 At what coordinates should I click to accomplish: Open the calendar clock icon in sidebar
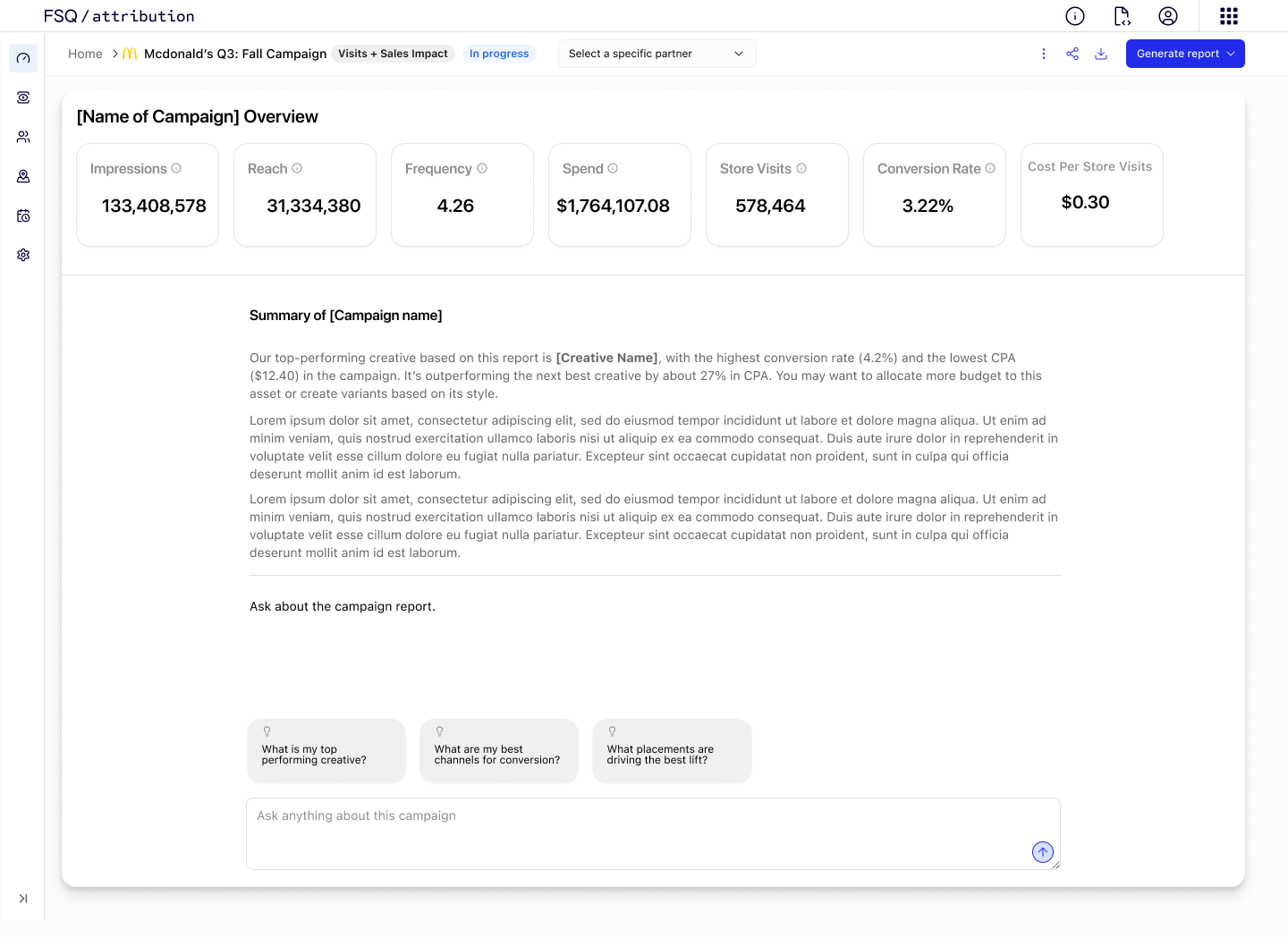coord(23,215)
